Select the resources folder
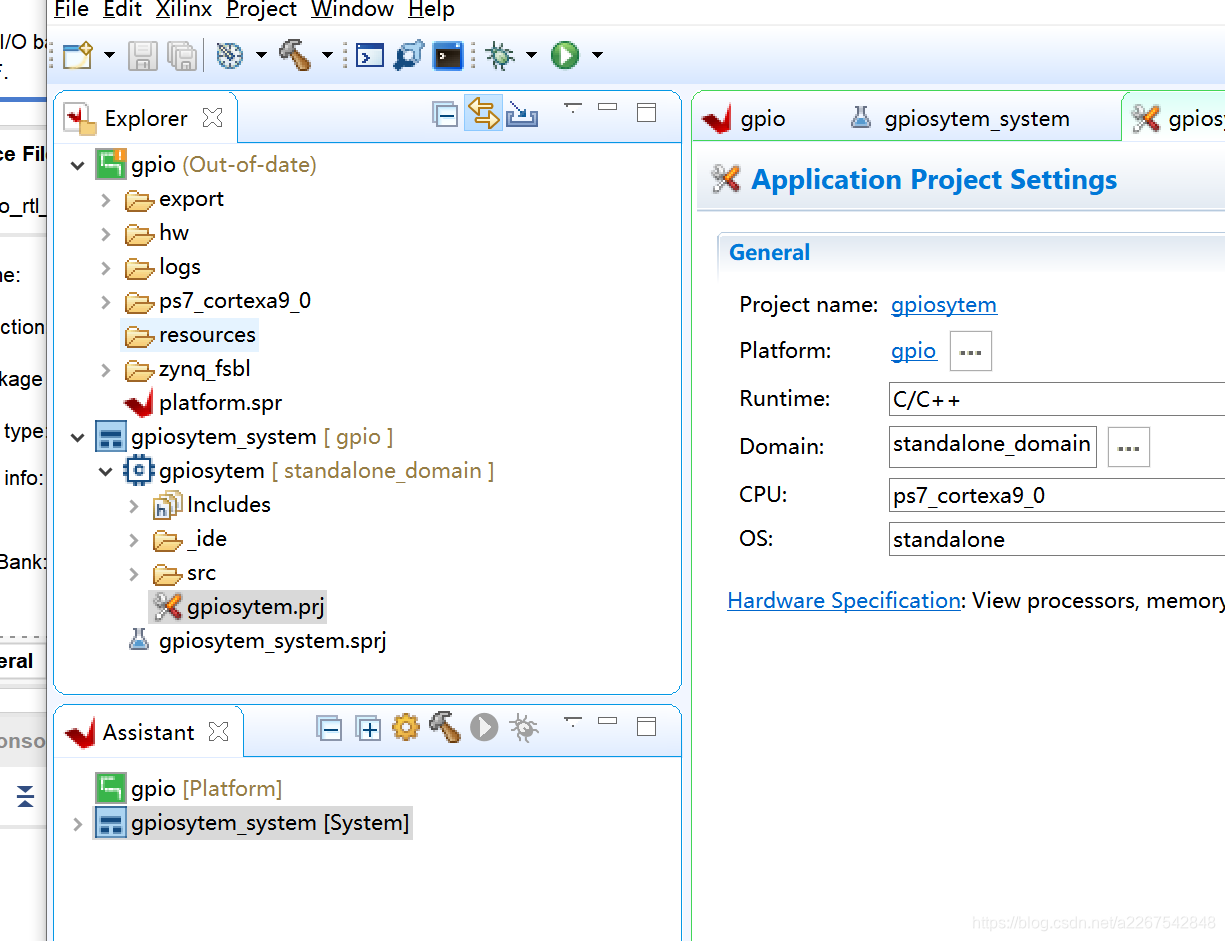This screenshot has width=1225, height=941. pyautogui.click(x=190, y=335)
